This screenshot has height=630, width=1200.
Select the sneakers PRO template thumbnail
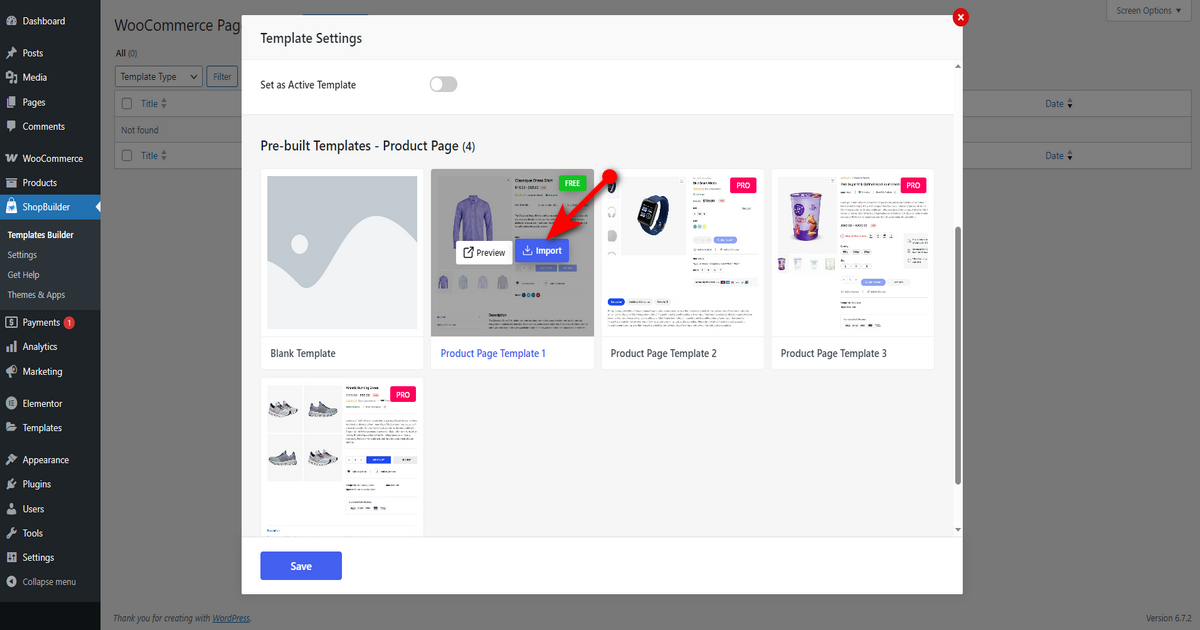click(x=342, y=456)
